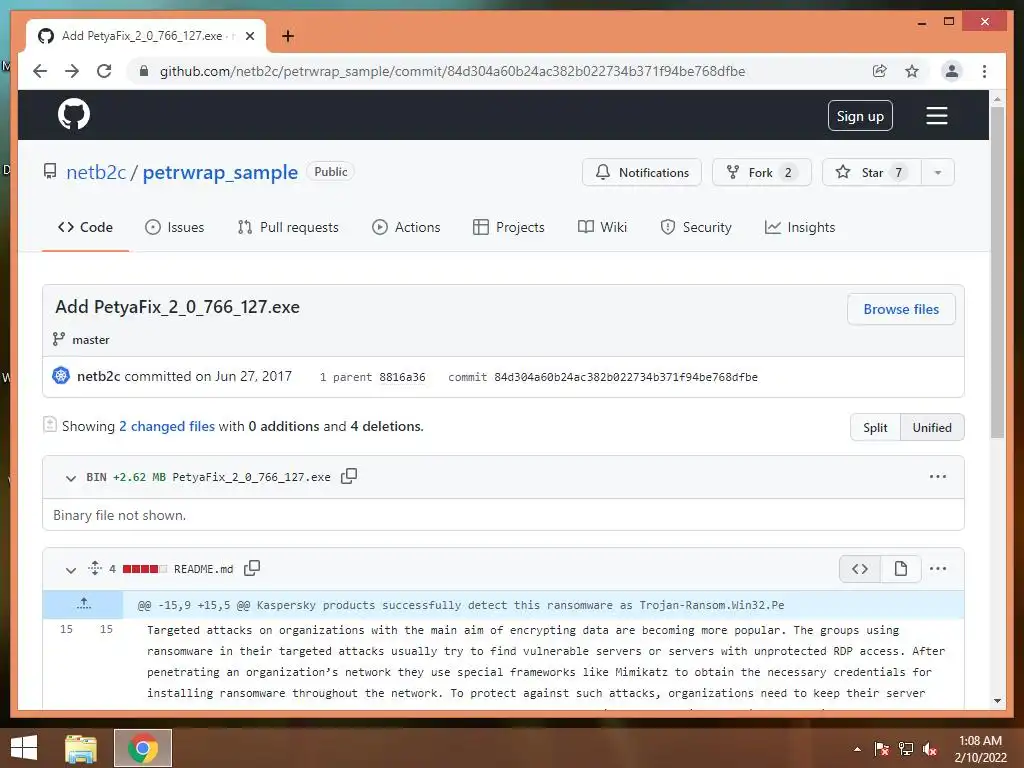View site security lock information
Screen dimensions: 1024x768
tap(144, 71)
